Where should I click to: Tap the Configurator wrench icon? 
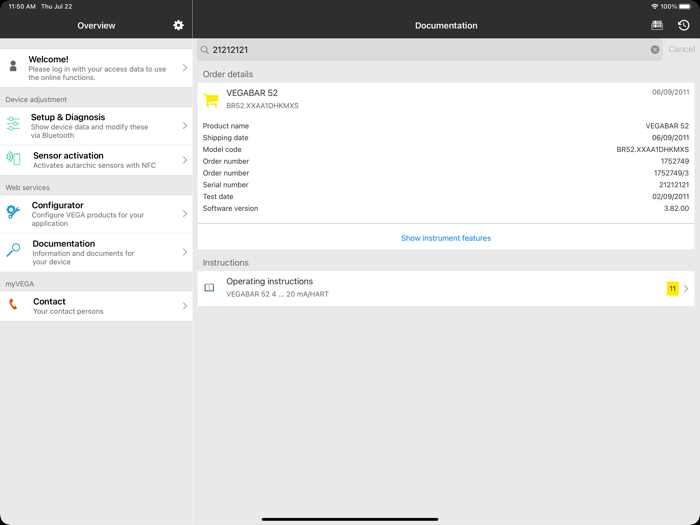[13, 212]
